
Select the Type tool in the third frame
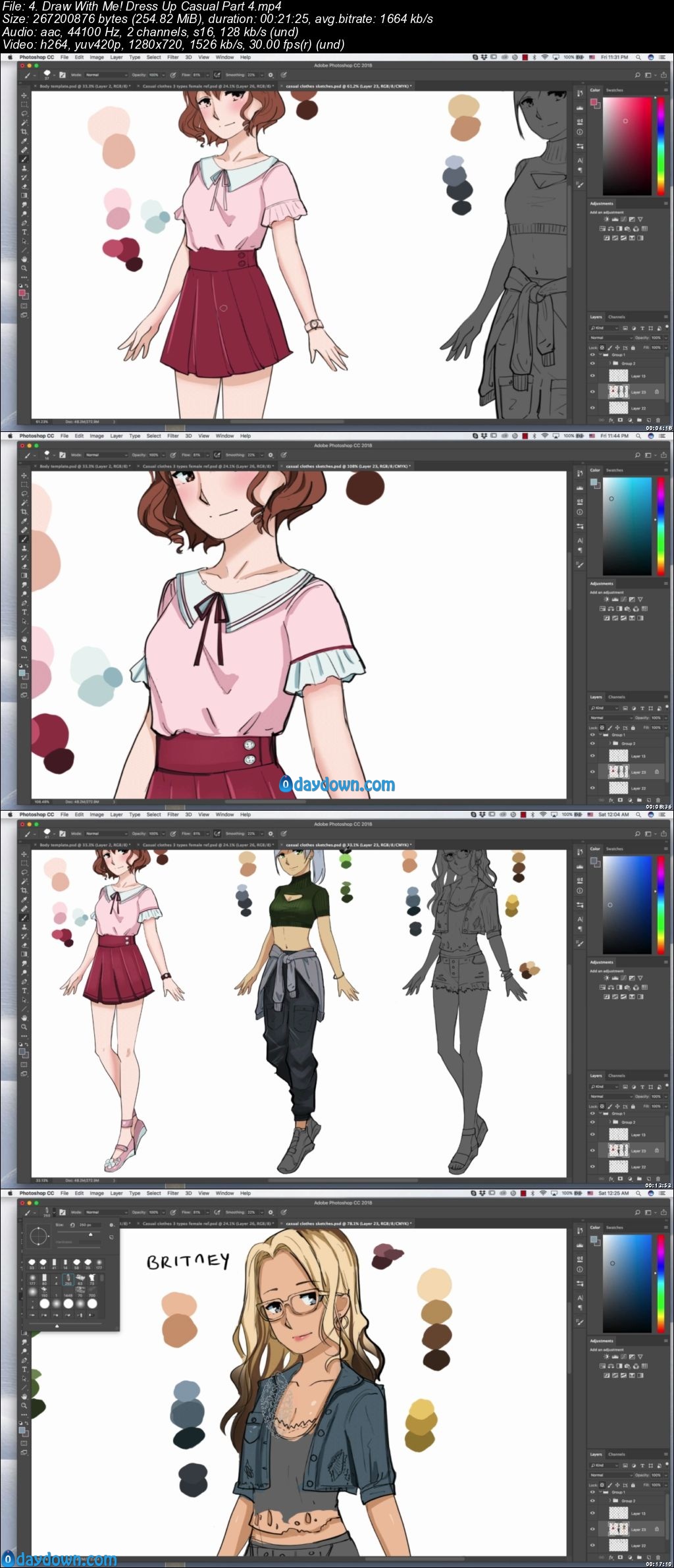(24, 990)
